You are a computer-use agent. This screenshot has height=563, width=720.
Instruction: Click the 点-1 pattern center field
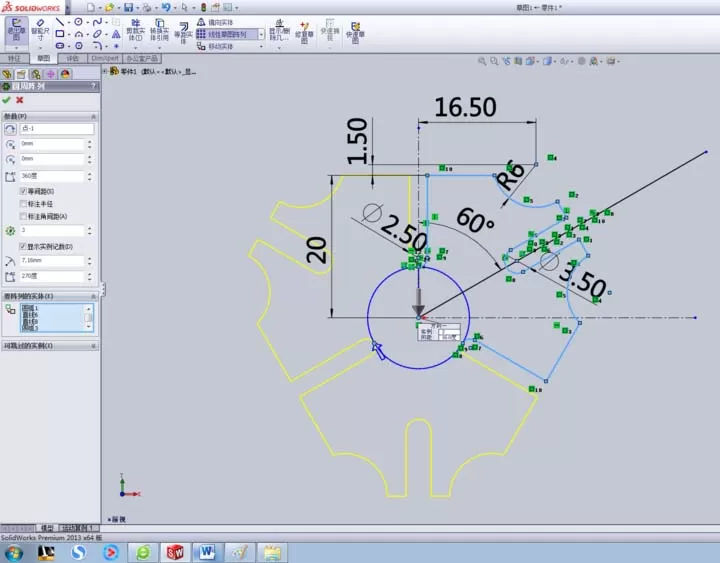tap(57, 129)
